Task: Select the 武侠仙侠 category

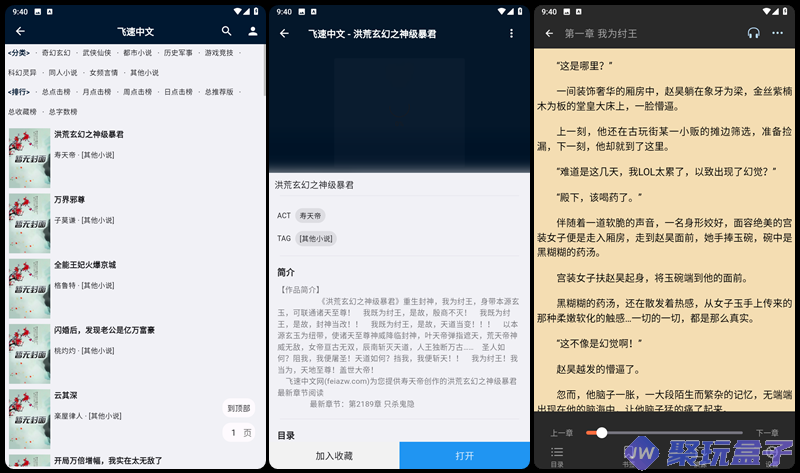Action: coord(97,53)
